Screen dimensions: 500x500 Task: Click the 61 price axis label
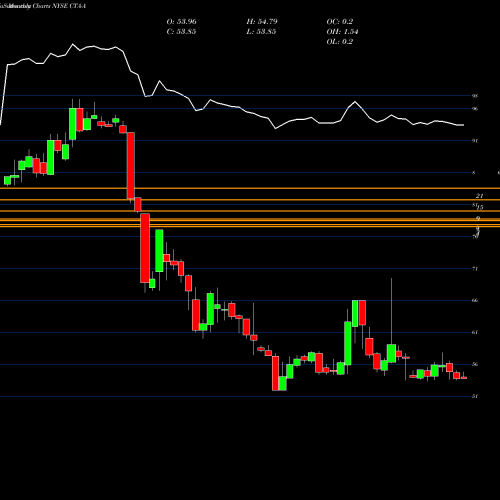(475, 332)
